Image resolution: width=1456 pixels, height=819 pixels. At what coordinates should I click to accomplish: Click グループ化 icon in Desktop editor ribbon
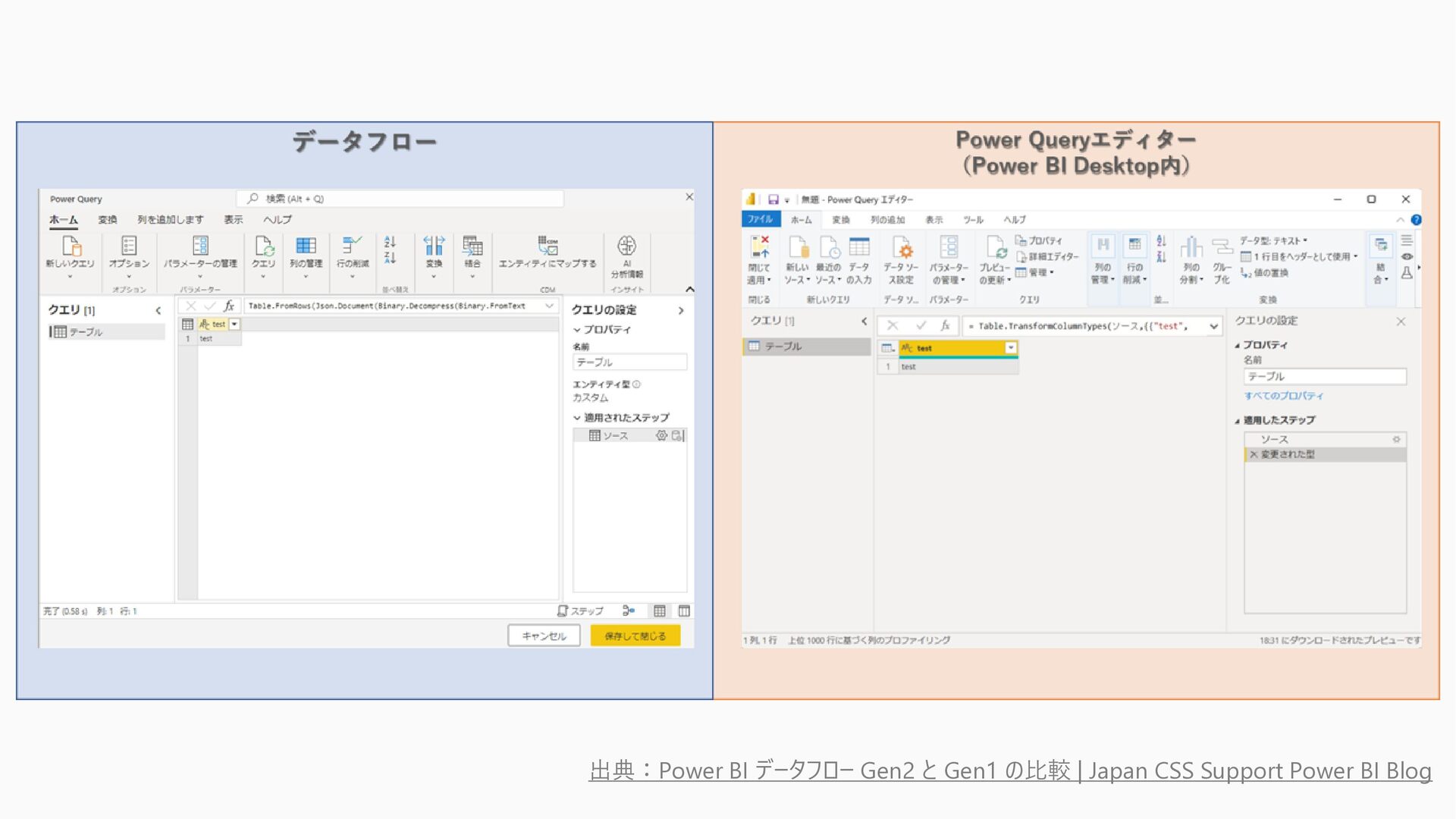pos(1222,247)
